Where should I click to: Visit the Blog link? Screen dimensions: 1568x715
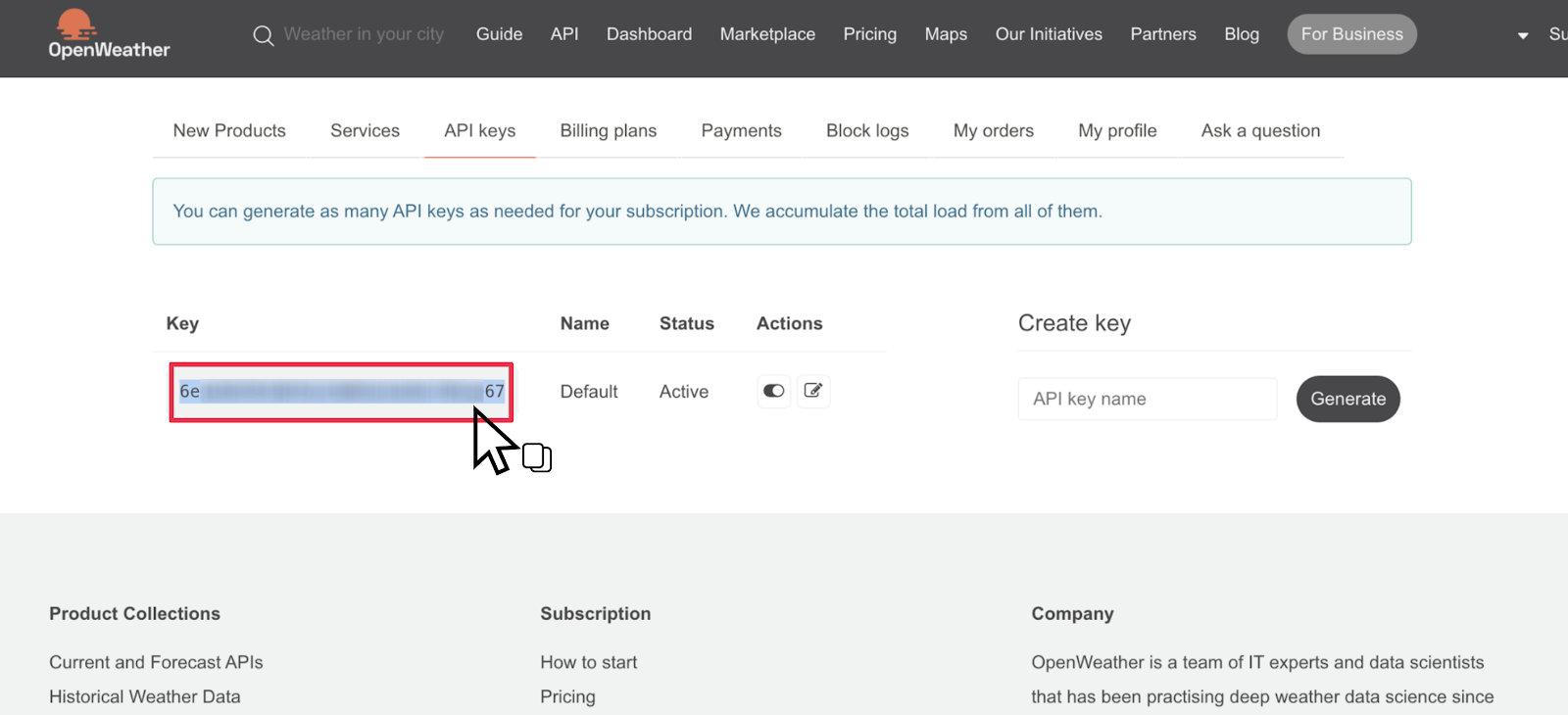[1242, 34]
